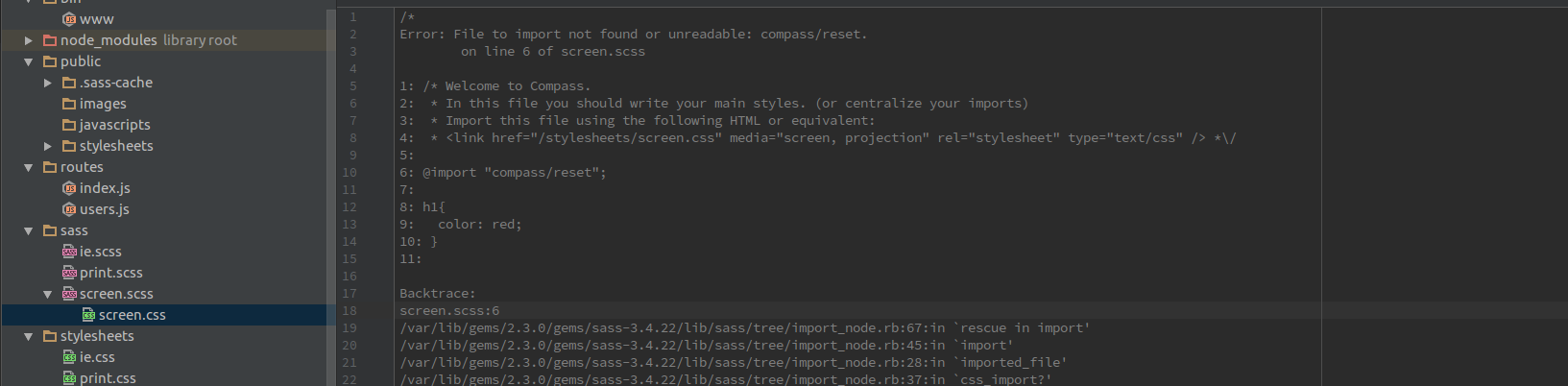The image size is (1568, 386).
Task: Collapse the screen.scss file node
Action: tap(48, 294)
